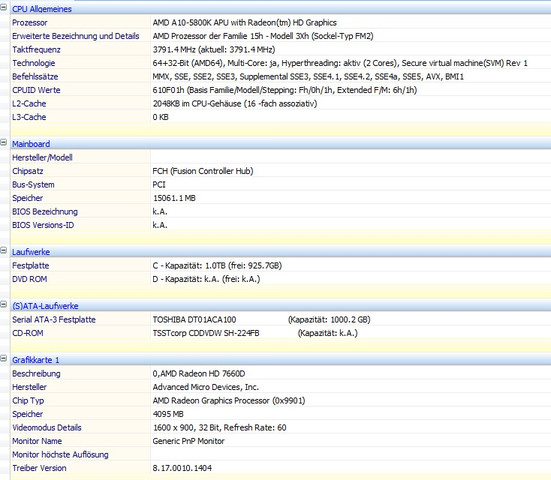
Task: Collapse the CPU Allgemeines section
Action: [x=4, y=7]
